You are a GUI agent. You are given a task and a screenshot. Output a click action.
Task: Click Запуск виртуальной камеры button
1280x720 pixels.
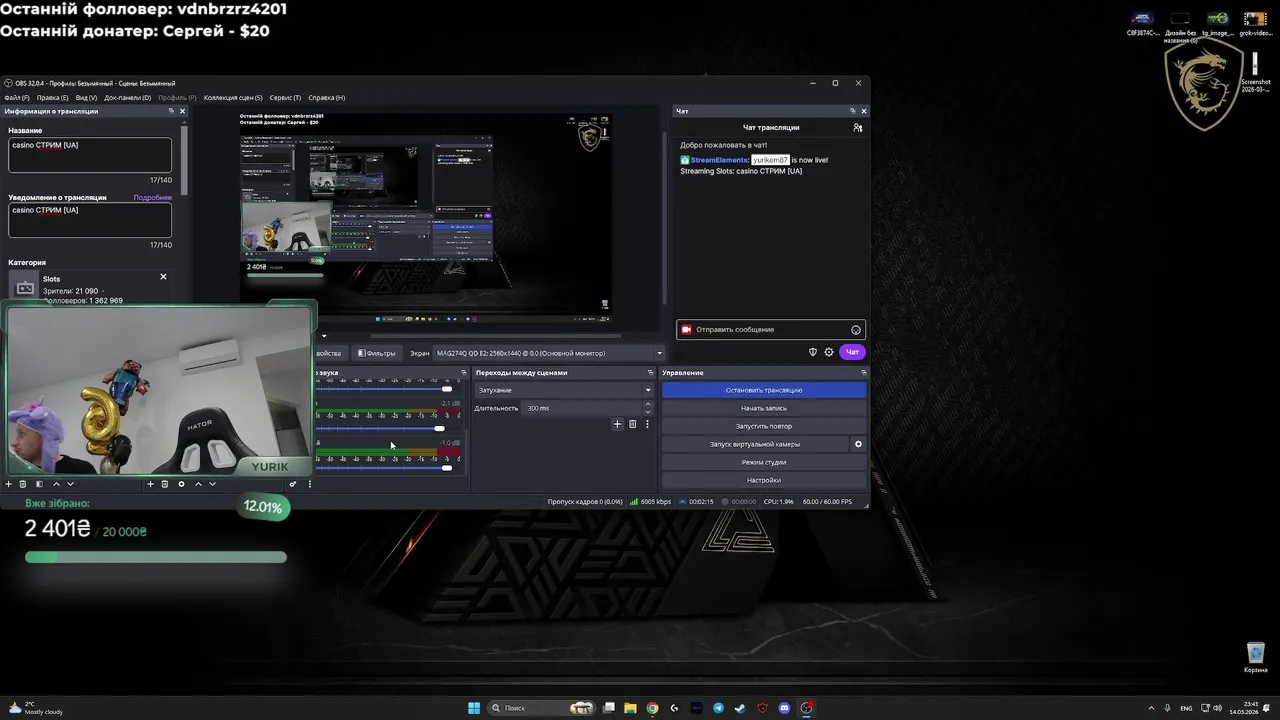(x=755, y=444)
